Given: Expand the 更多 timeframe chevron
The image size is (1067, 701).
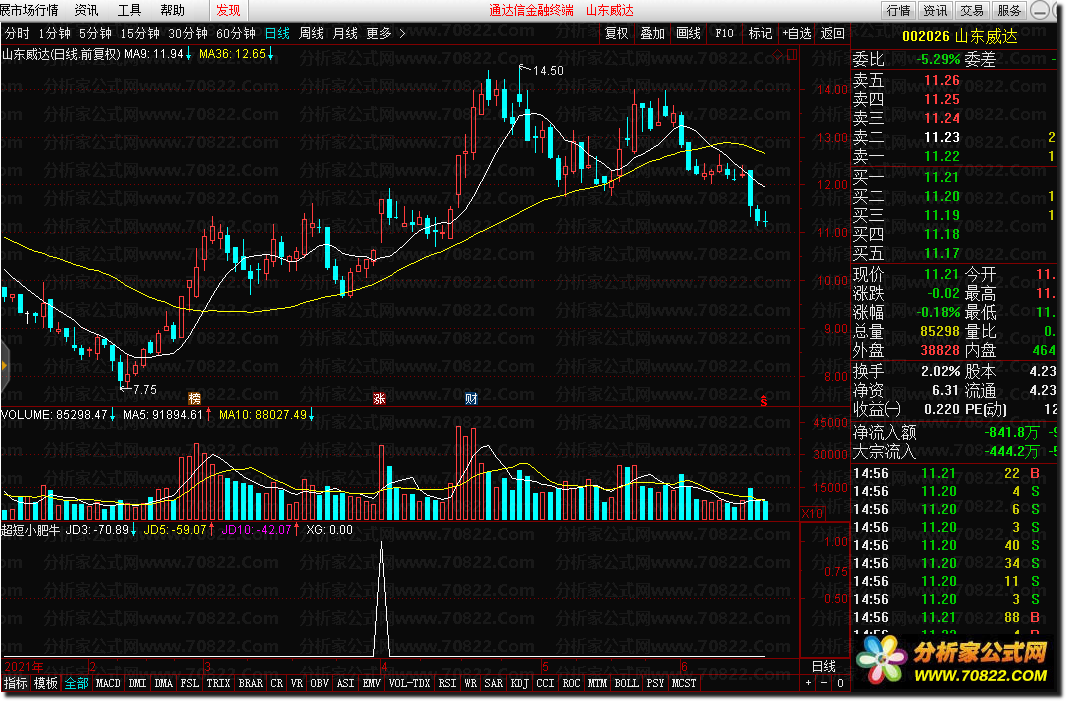Looking at the screenshot, I should click(x=402, y=33).
